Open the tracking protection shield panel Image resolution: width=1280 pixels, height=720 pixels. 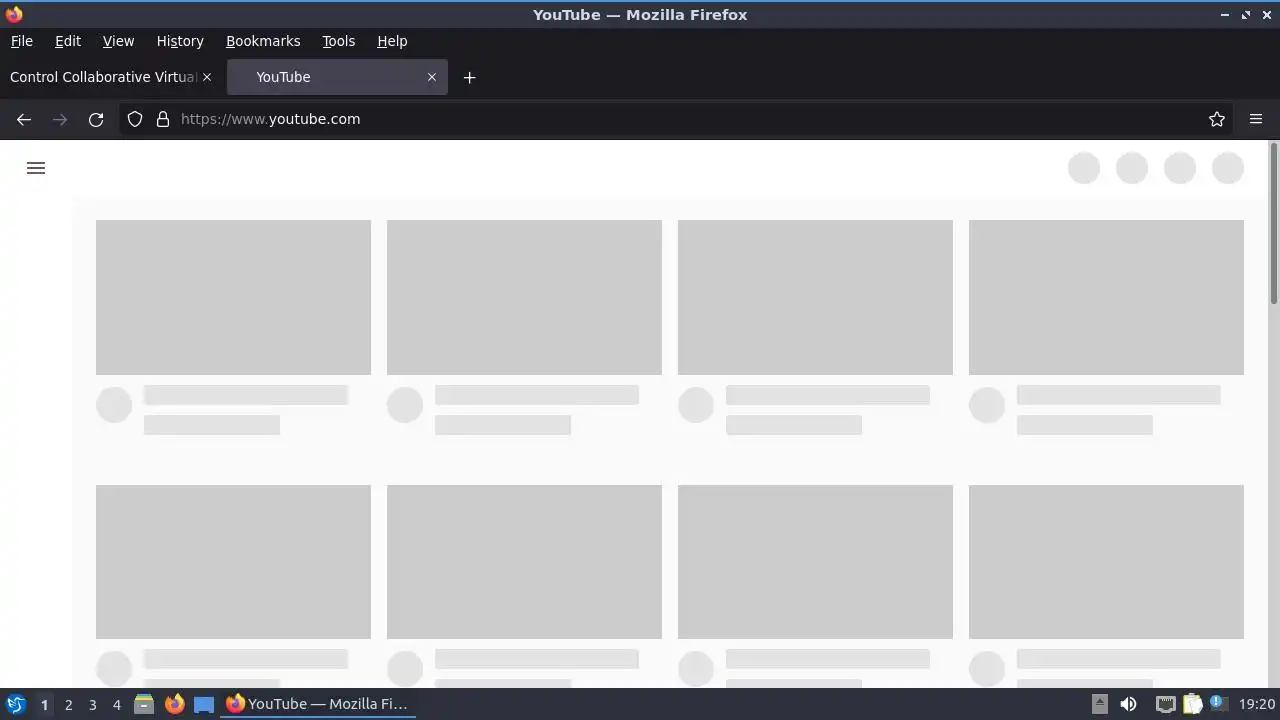[135, 119]
